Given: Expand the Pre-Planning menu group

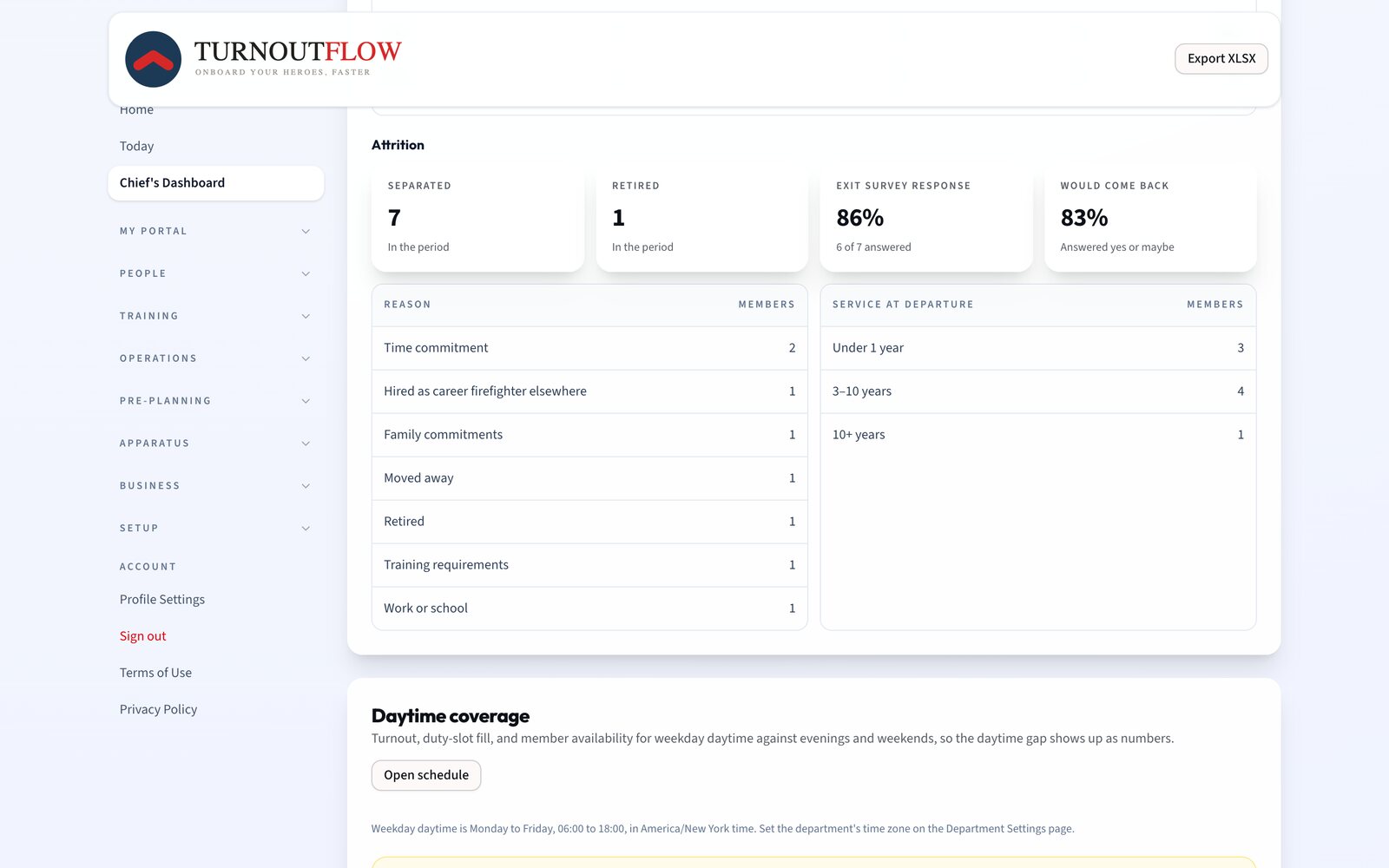Looking at the screenshot, I should tap(215, 401).
